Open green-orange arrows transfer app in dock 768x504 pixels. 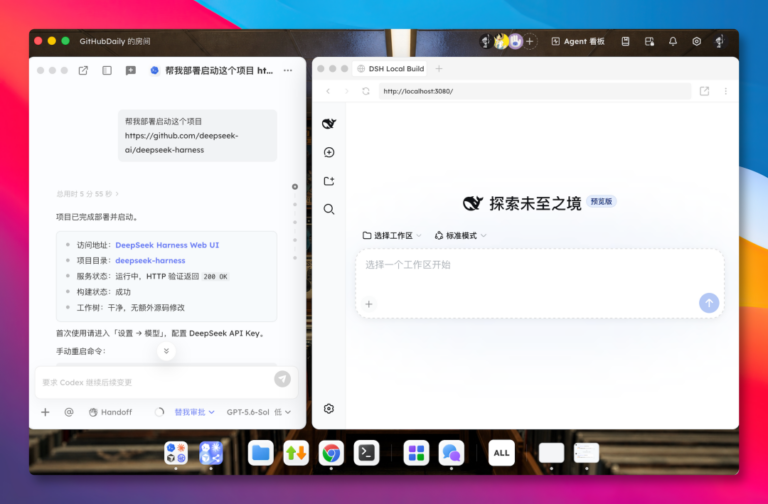(x=296, y=453)
